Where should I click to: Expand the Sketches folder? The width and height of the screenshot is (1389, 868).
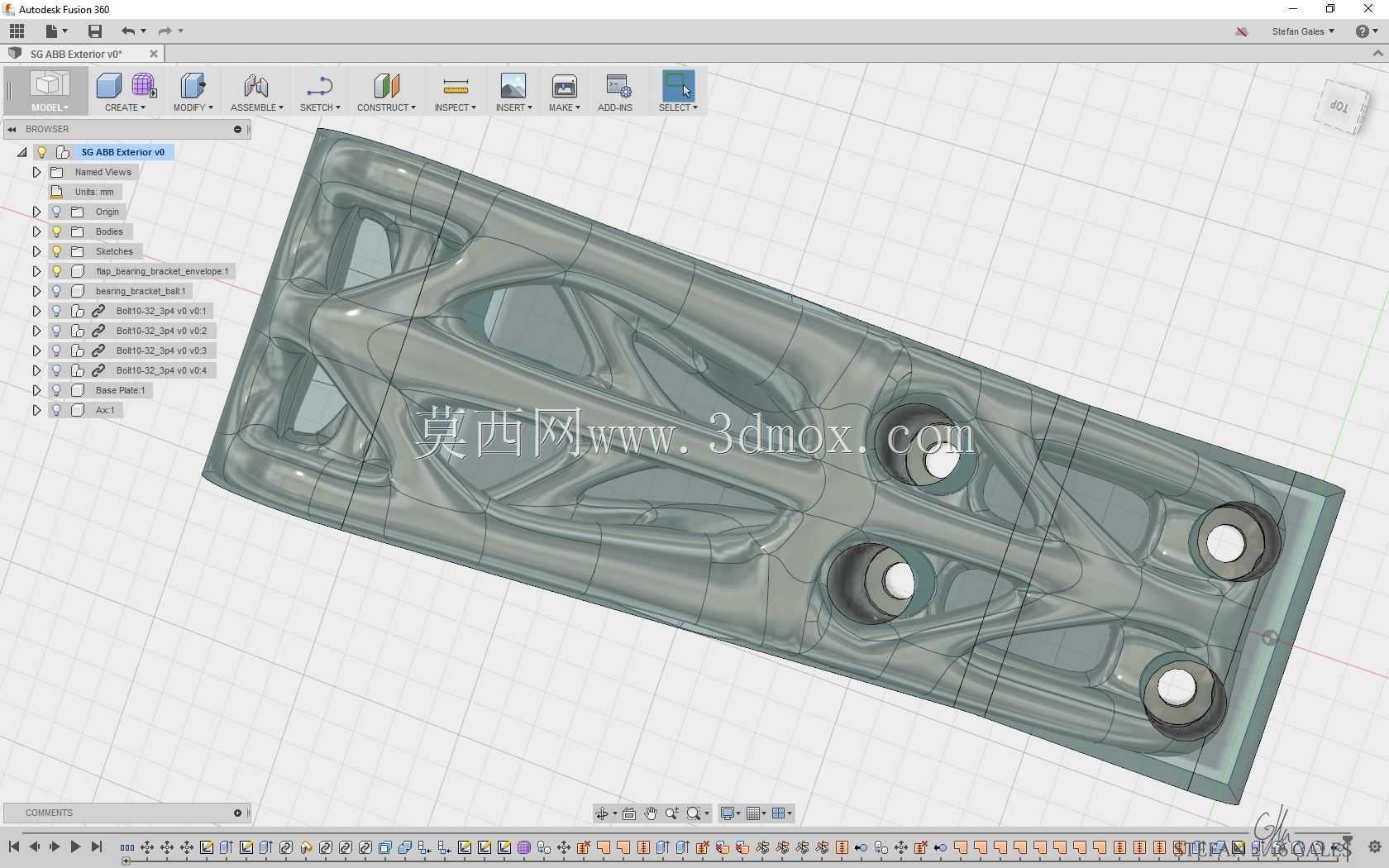click(36, 251)
